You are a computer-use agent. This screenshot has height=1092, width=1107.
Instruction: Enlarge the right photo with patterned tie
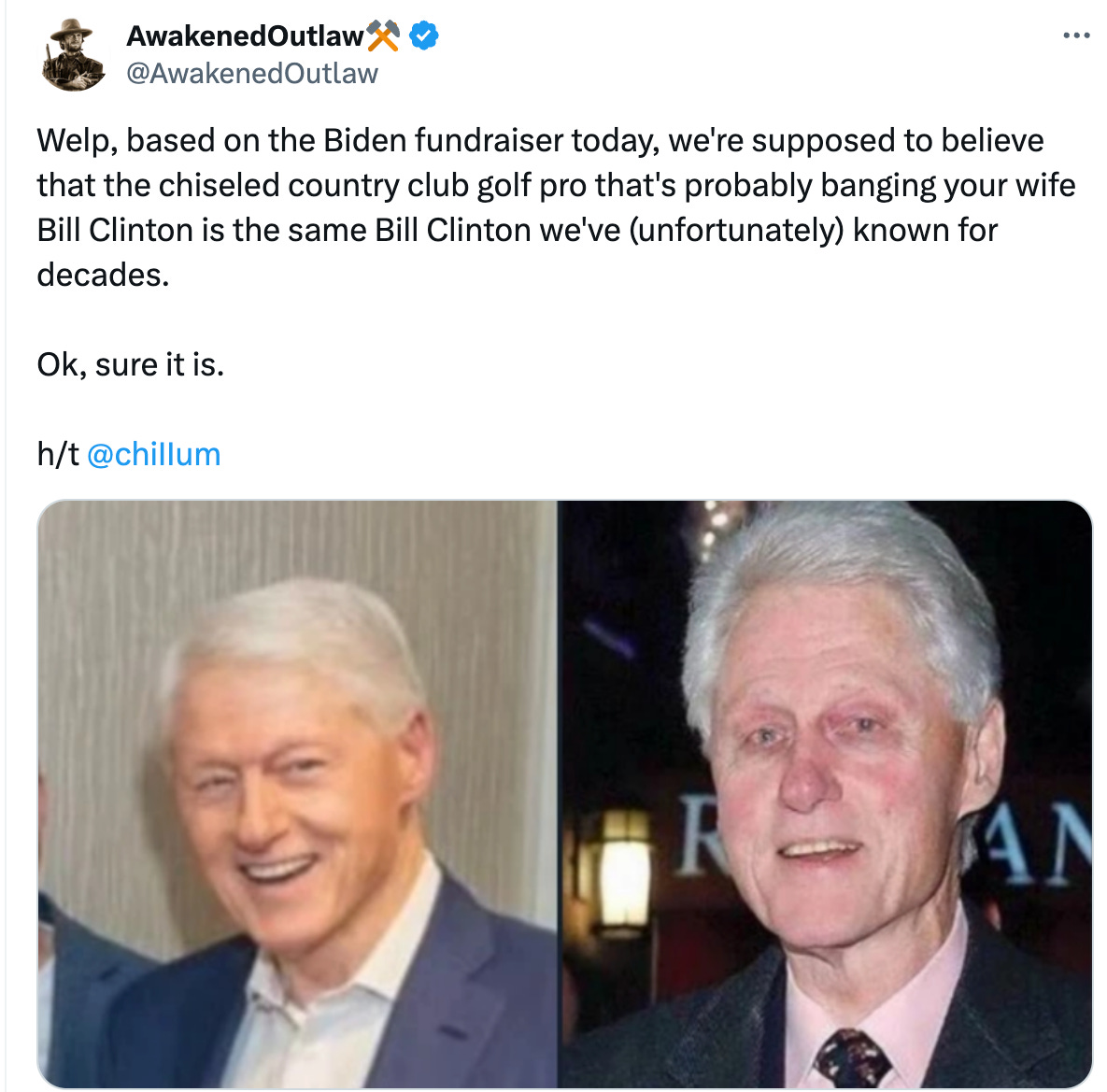point(825,793)
